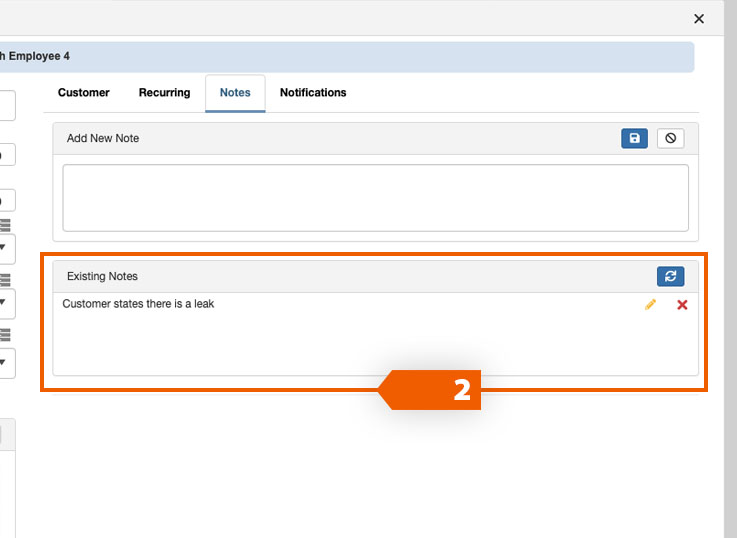The width and height of the screenshot is (737, 538).
Task: Expand the middle dropdown on the left edge
Action: (x=5, y=301)
